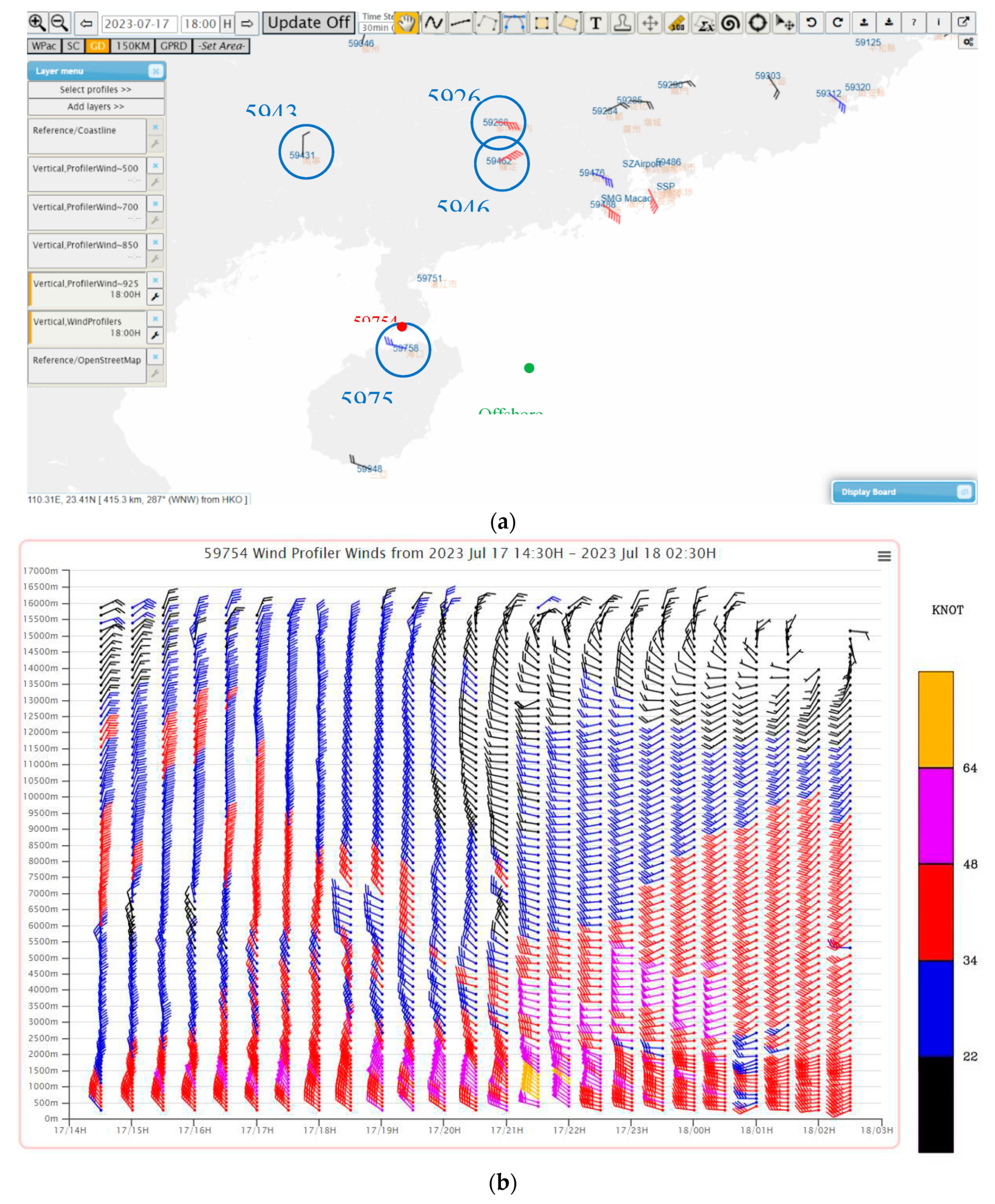
Task: Select the text annotation T tool
Action: point(596,24)
